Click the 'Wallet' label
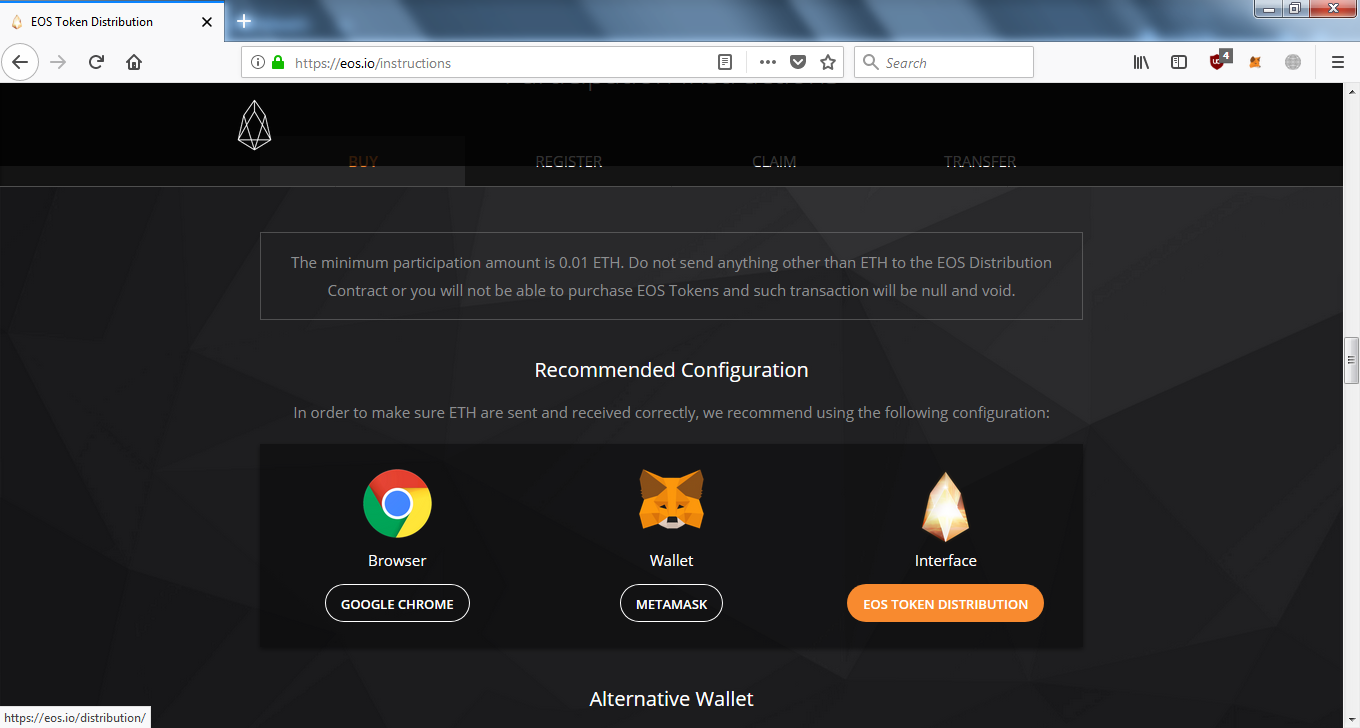 [x=671, y=560]
